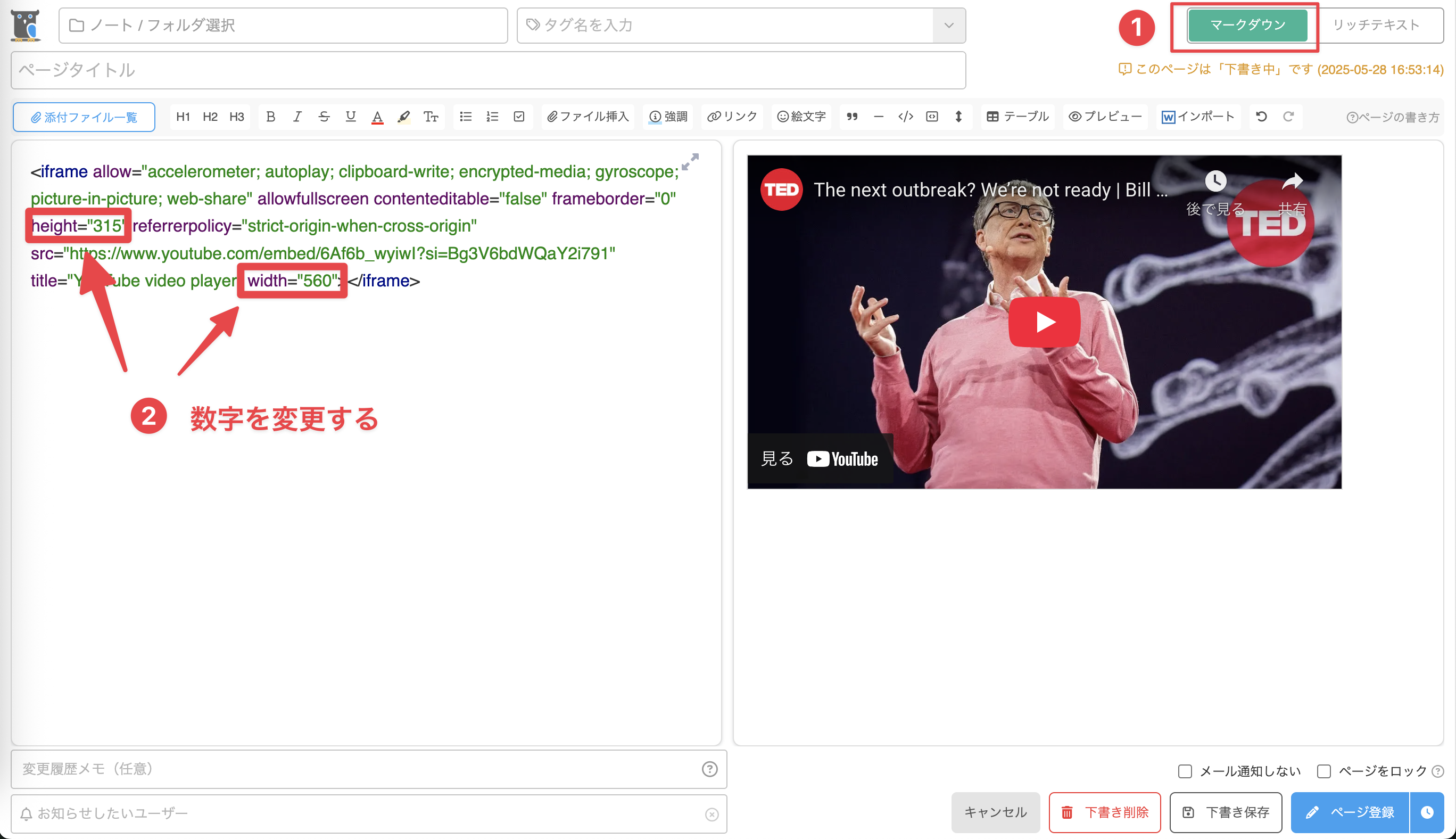Undo the last edit
Screen dimensions: 1456x839
pos(1261,117)
